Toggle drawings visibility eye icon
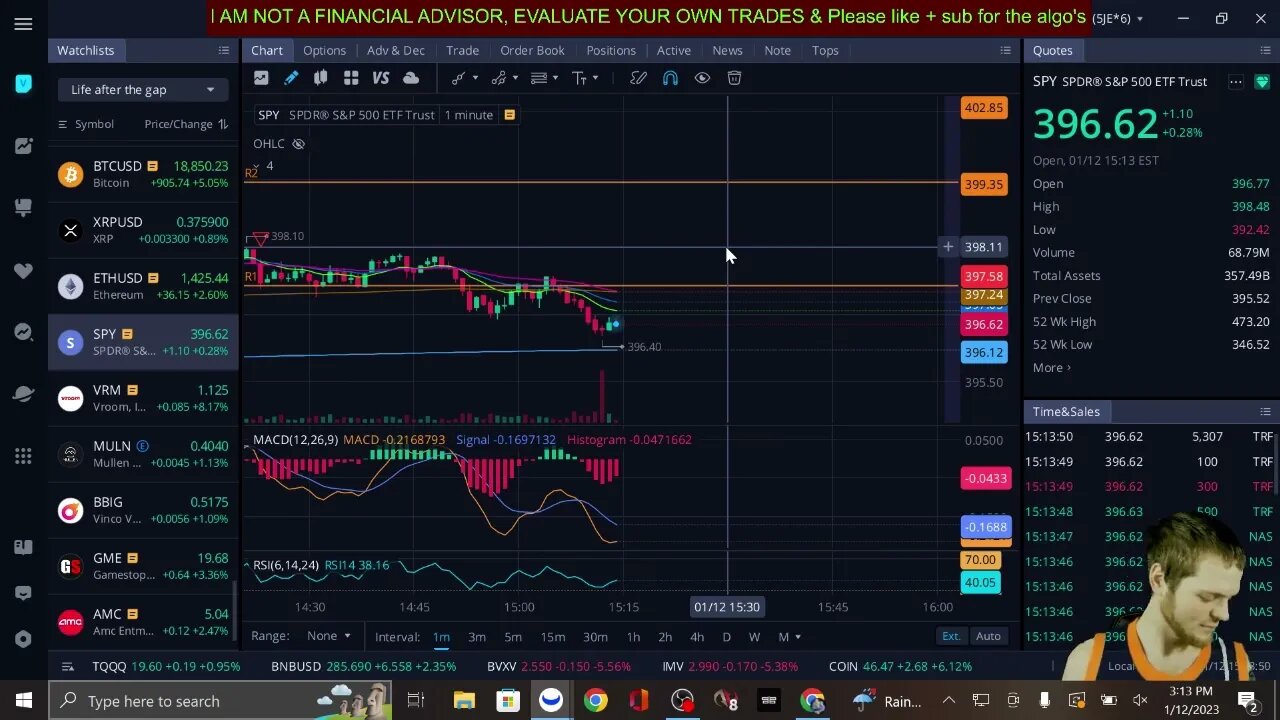The width and height of the screenshot is (1280, 720). pos(702,78)
